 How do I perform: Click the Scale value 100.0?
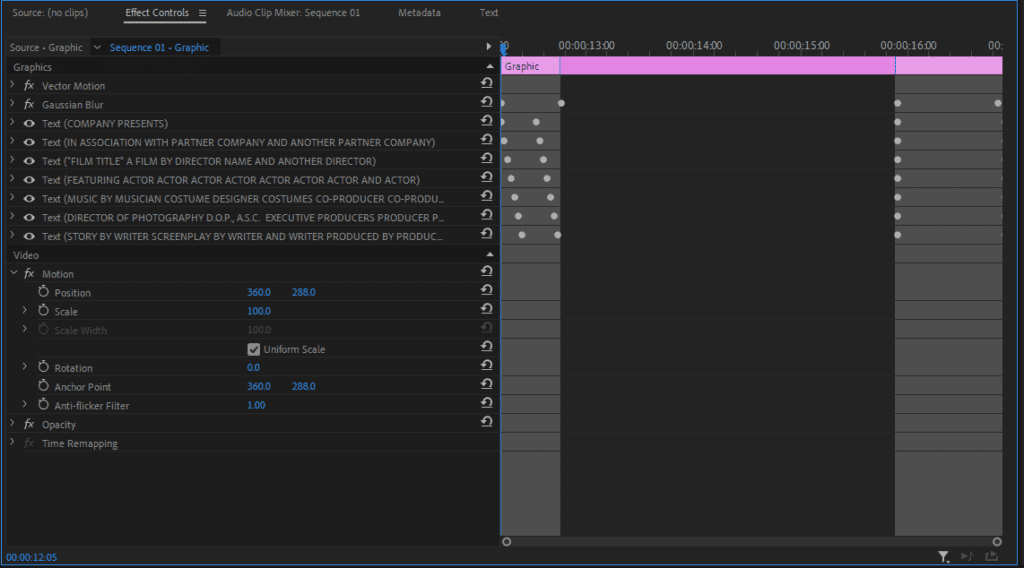pyautogui.click(x=259, y=311)
